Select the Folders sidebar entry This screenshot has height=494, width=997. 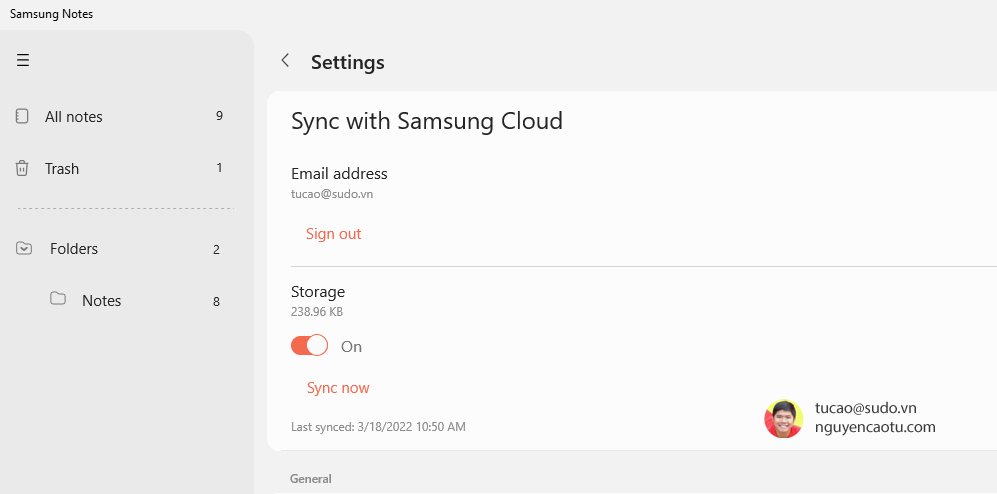click(x=74, y=249)
